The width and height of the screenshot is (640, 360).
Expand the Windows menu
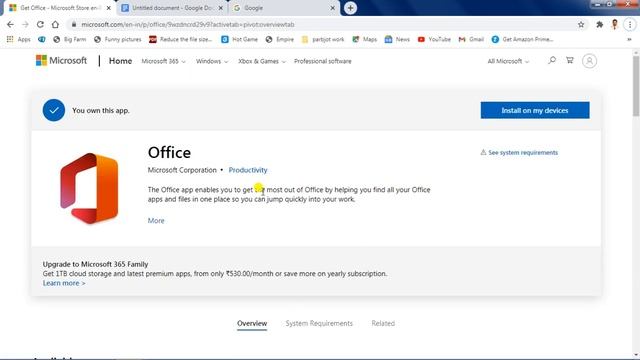pyautogui.click(x=212, y=61)
